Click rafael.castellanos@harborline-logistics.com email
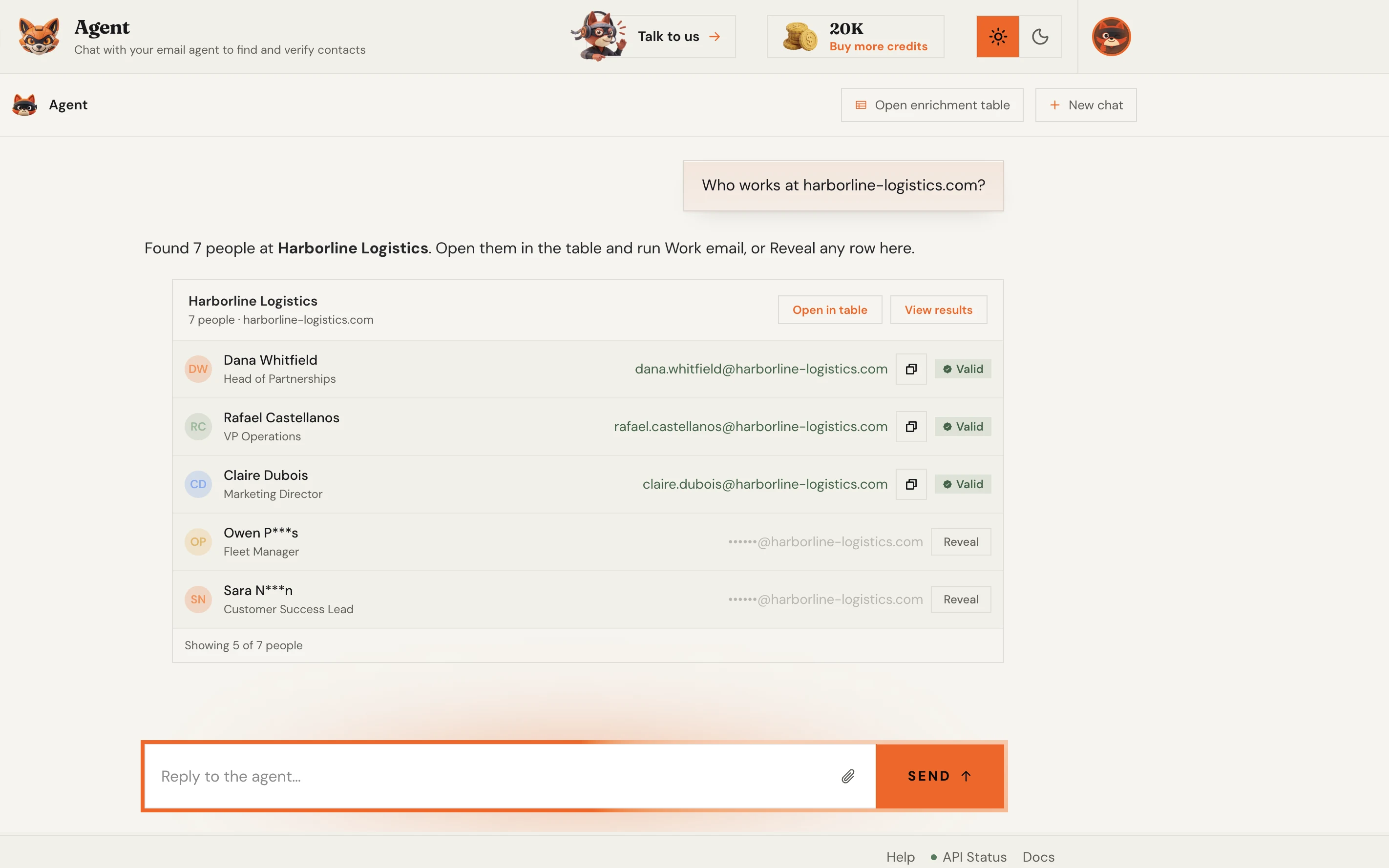 [x=751, y=427]
